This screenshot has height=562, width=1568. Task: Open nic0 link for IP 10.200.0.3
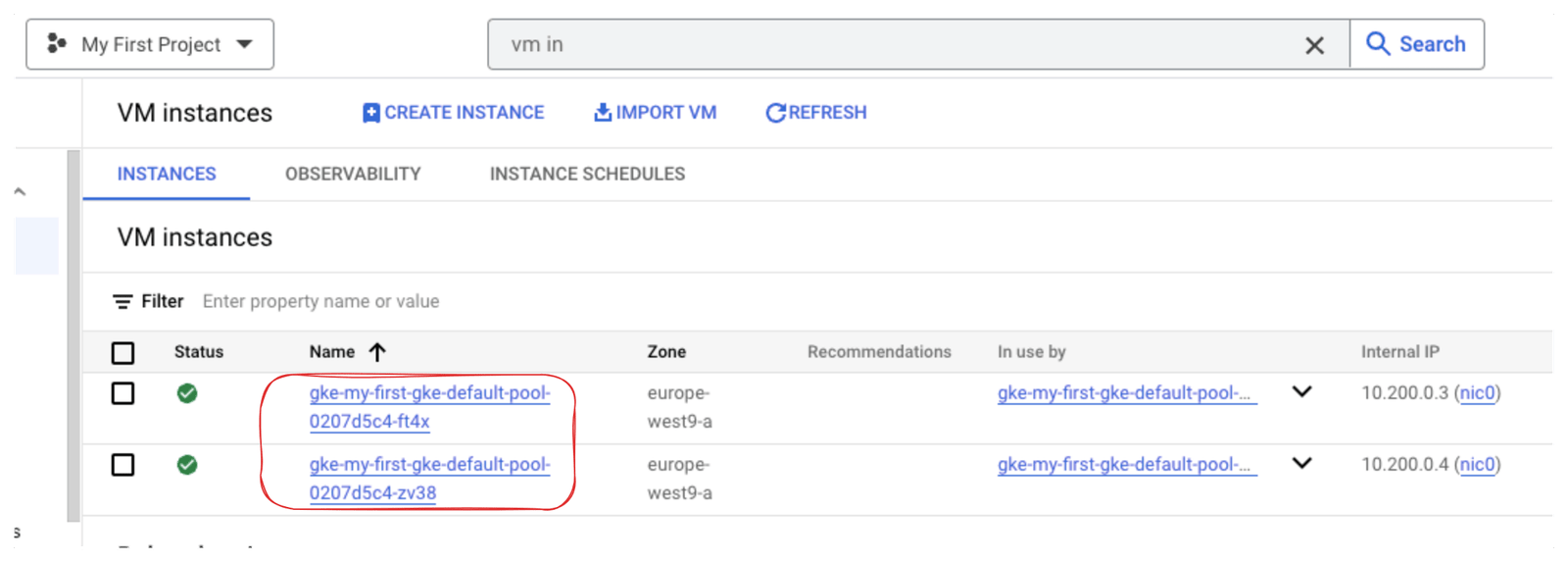[x=1477, y=393]
